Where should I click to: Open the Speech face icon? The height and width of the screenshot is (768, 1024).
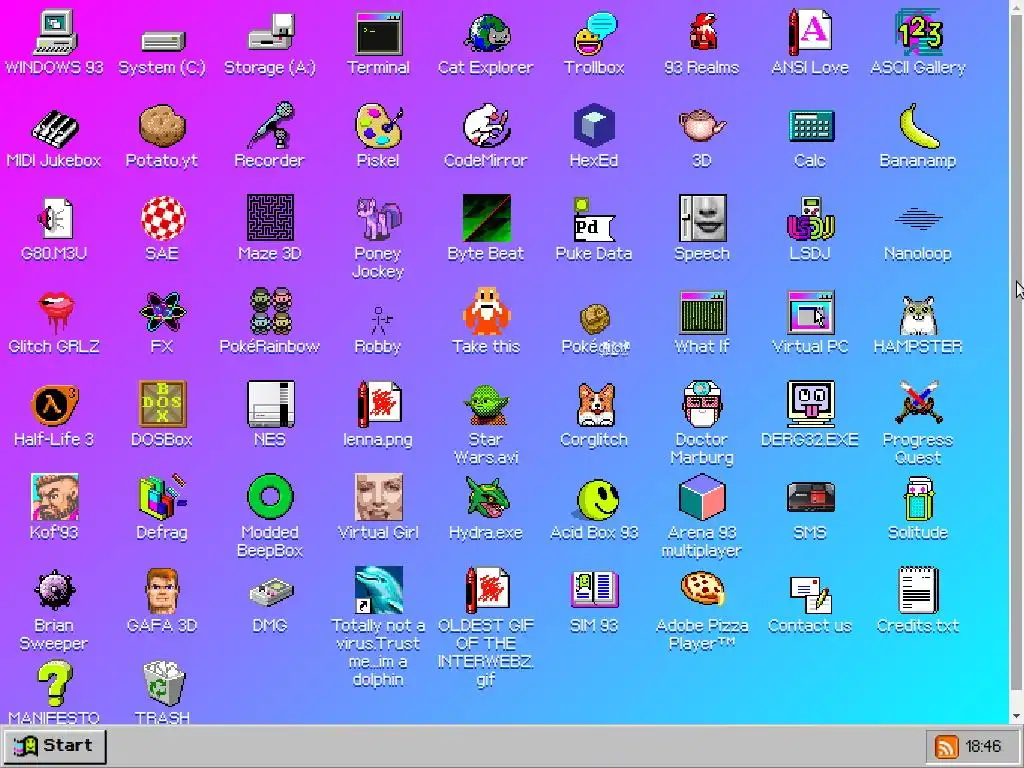pos(702,218)
